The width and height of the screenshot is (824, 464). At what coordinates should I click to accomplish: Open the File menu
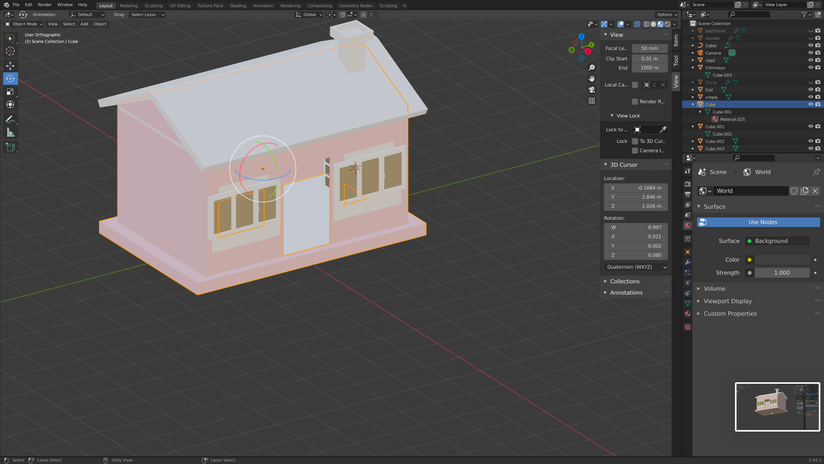(x=16, y=5)
